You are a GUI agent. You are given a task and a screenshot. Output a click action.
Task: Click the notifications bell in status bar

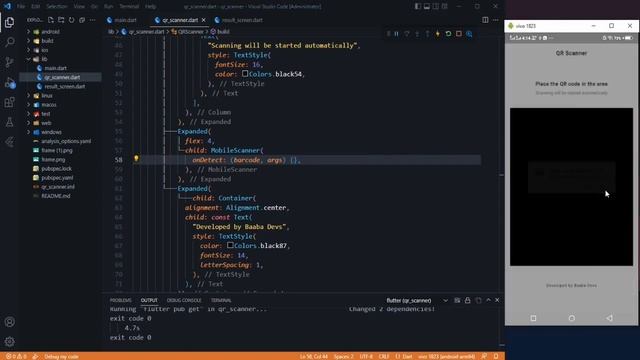click(x=496, y=356)
